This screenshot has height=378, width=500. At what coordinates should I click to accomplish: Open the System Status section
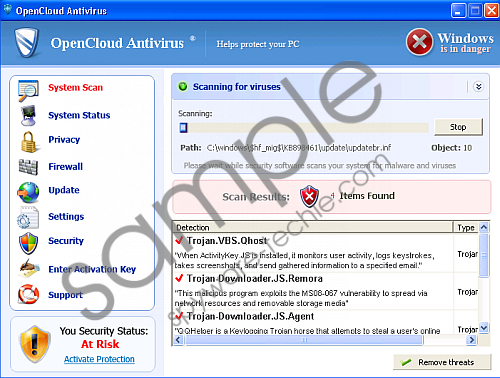[x=79, y=115]
